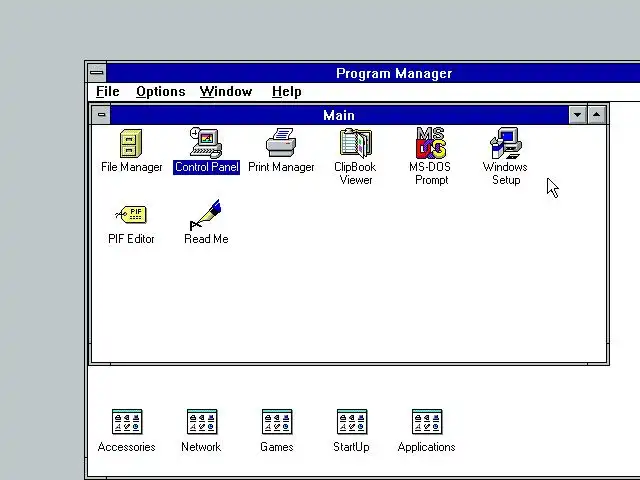Select the MS-DOS Prompt icon
The height and width of the screenshot is (480, 640).
click(x=431, y=142)
